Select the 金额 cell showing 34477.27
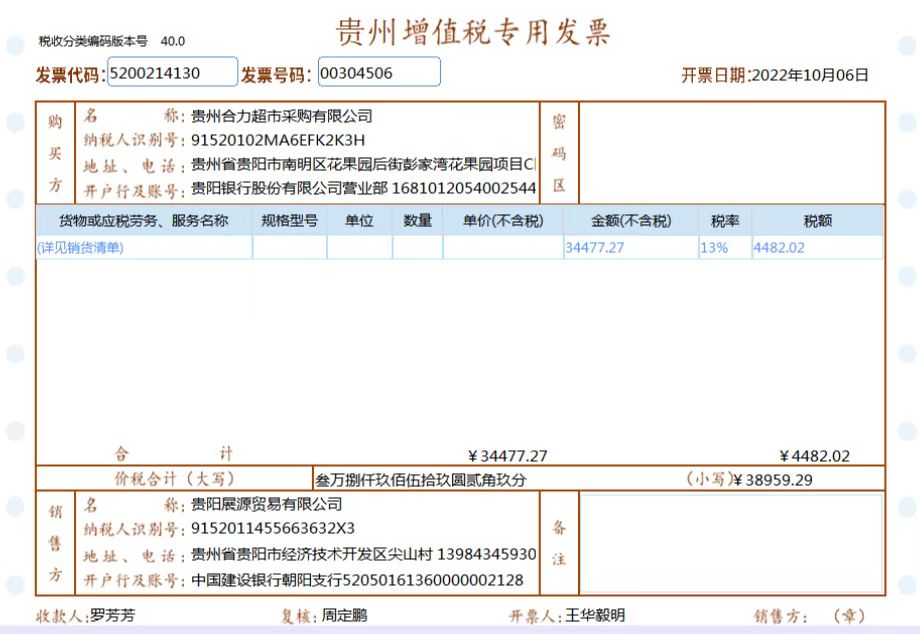 [x=630, y=248]
